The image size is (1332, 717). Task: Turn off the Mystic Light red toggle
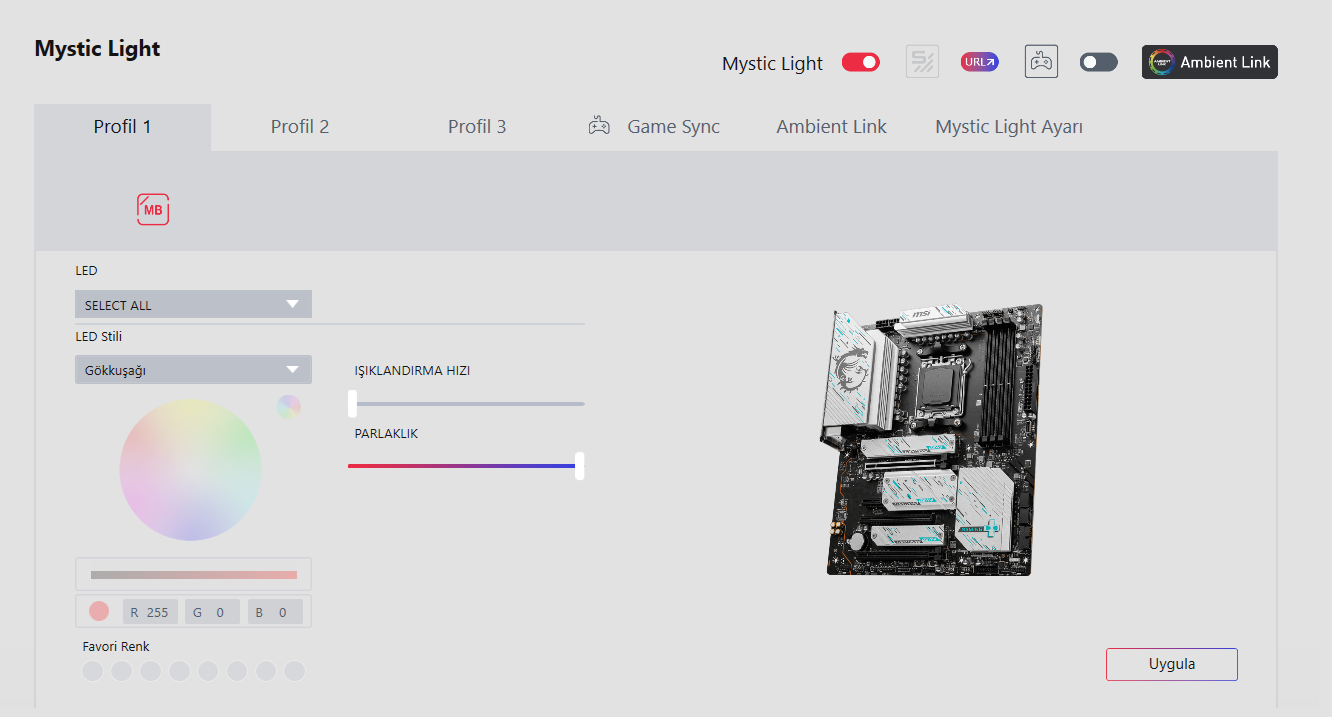click(x=861, y=62)
